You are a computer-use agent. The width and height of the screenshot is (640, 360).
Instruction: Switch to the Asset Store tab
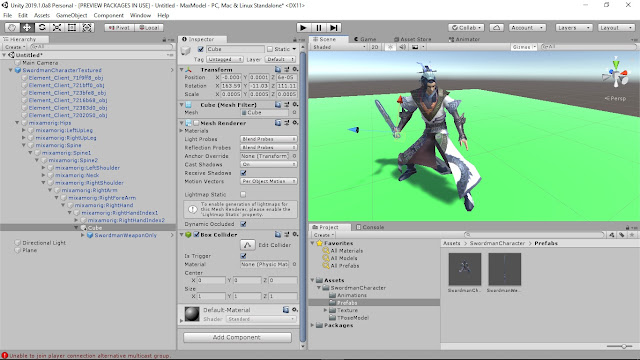click(x=412, y=39)
